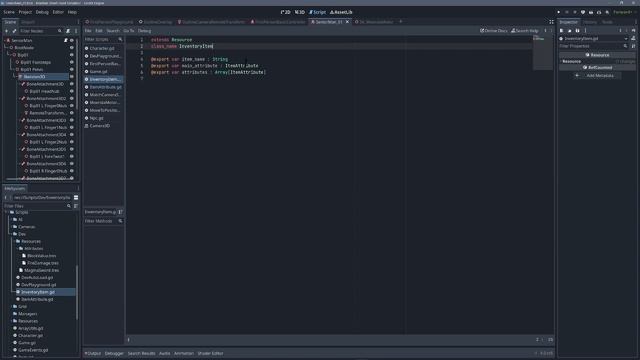Toggle visibility of RootNode
Image resolution: width=640 pixels, height=360 pixels.
click(72, 48)
